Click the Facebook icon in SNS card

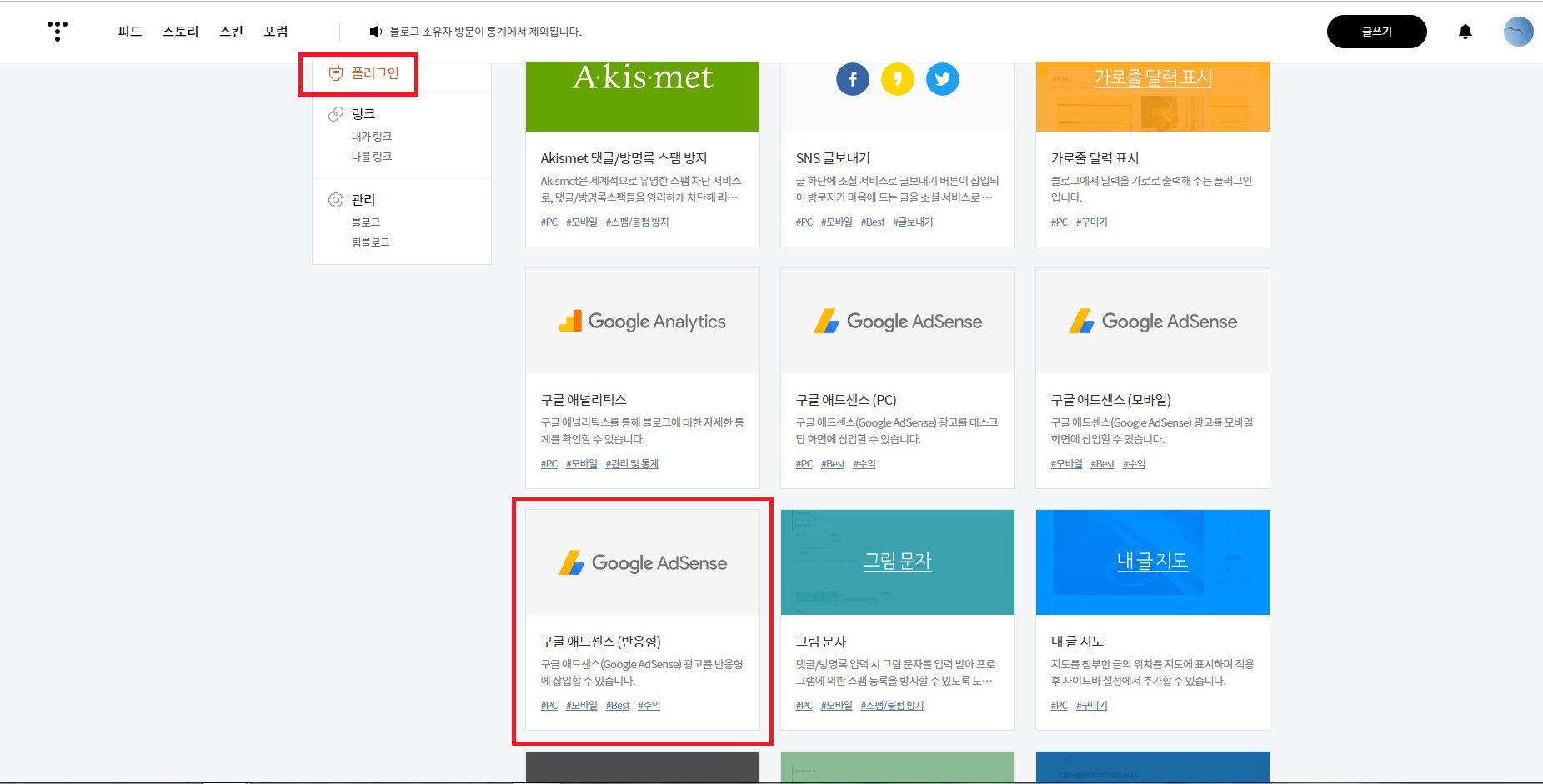pyautogui.click(x=852, y=79)
